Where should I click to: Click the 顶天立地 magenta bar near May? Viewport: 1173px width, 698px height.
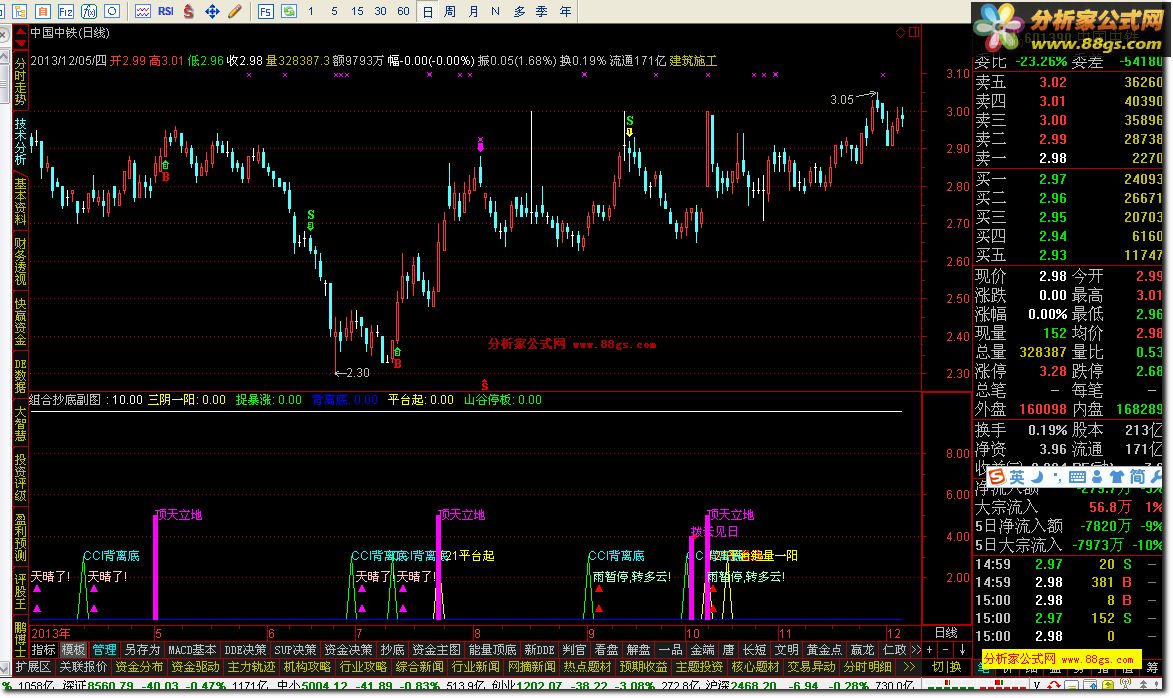[156, 566]
